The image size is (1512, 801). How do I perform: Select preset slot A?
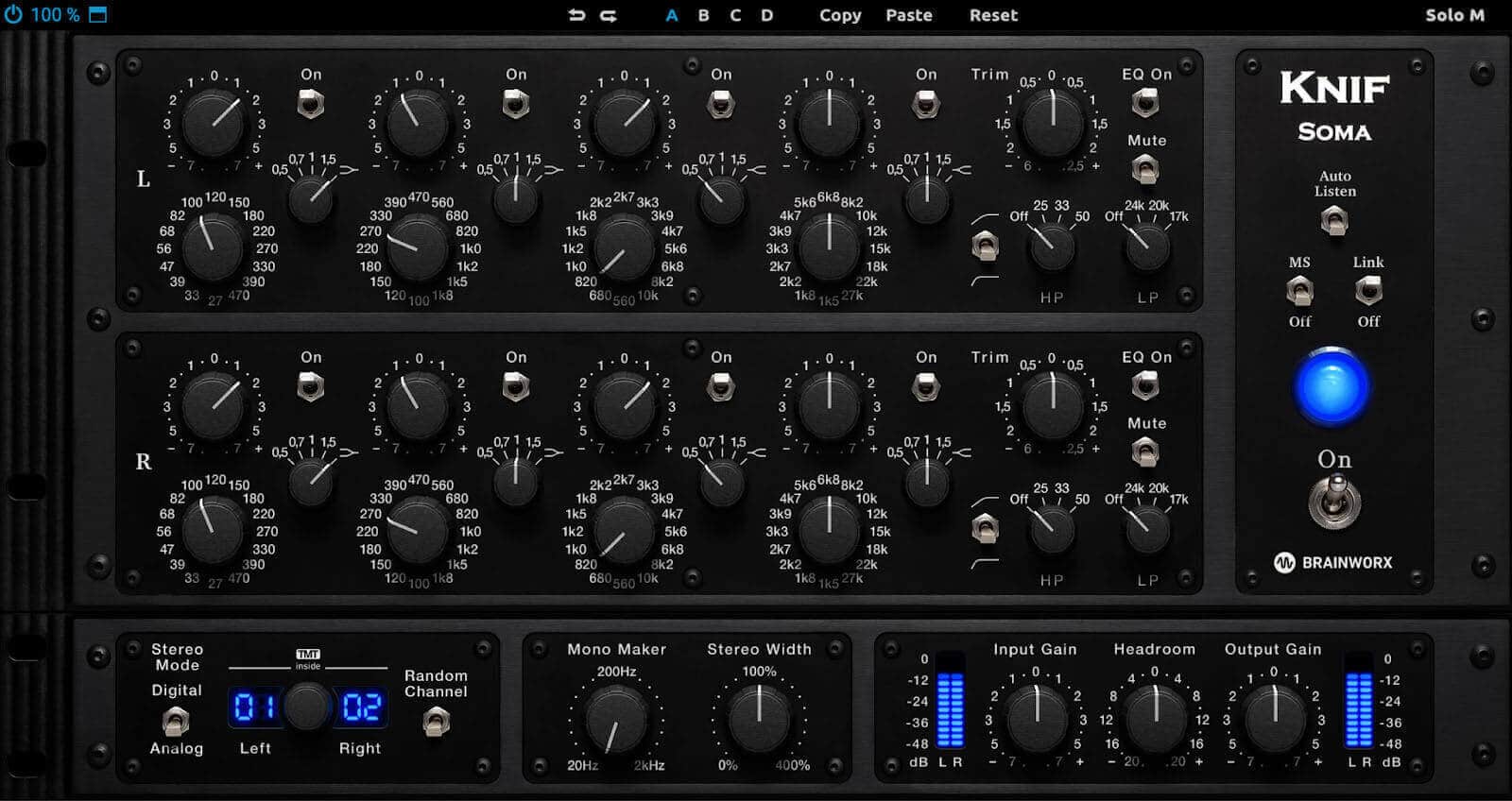(x=672, y=15)
